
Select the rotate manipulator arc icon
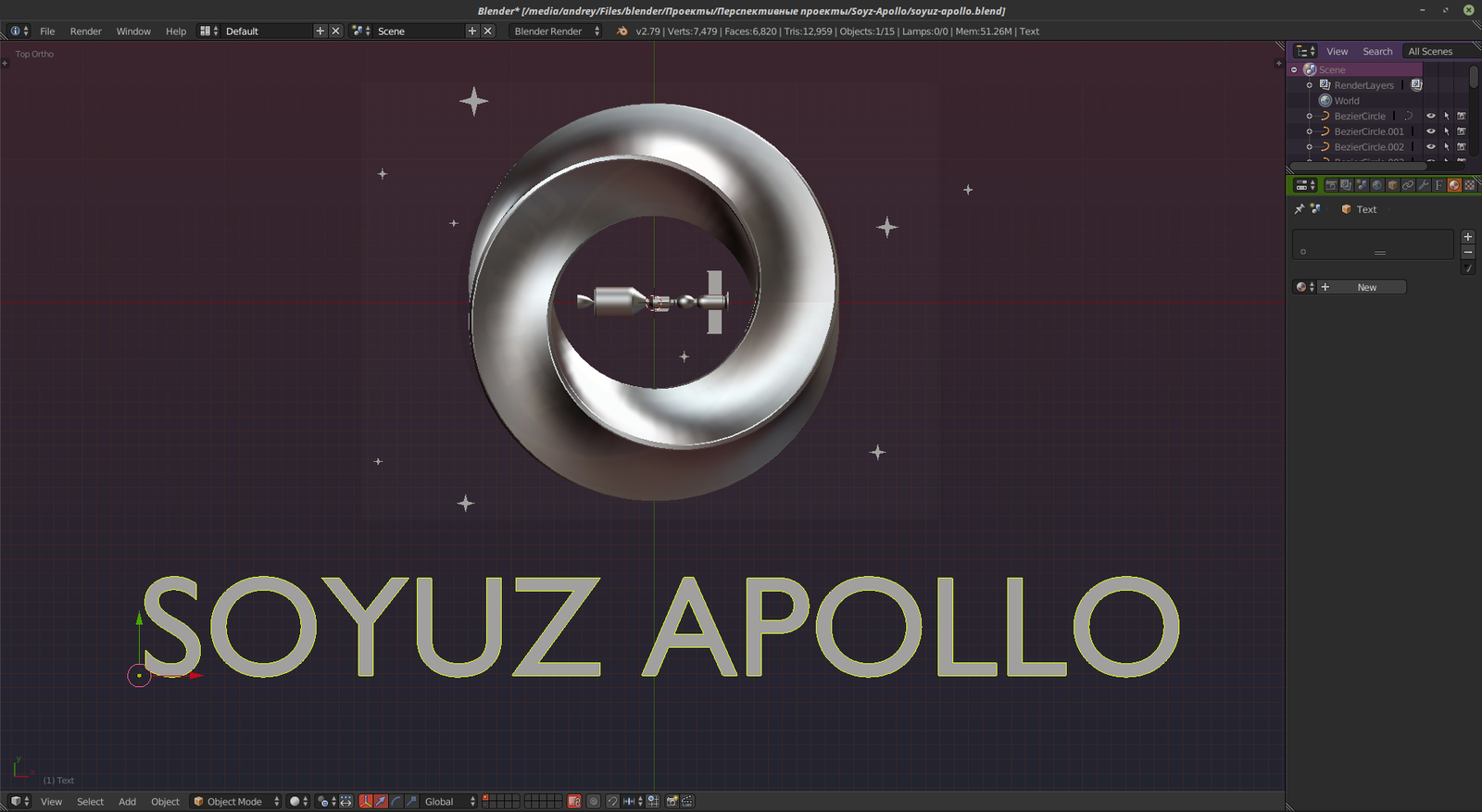[396, 801]
